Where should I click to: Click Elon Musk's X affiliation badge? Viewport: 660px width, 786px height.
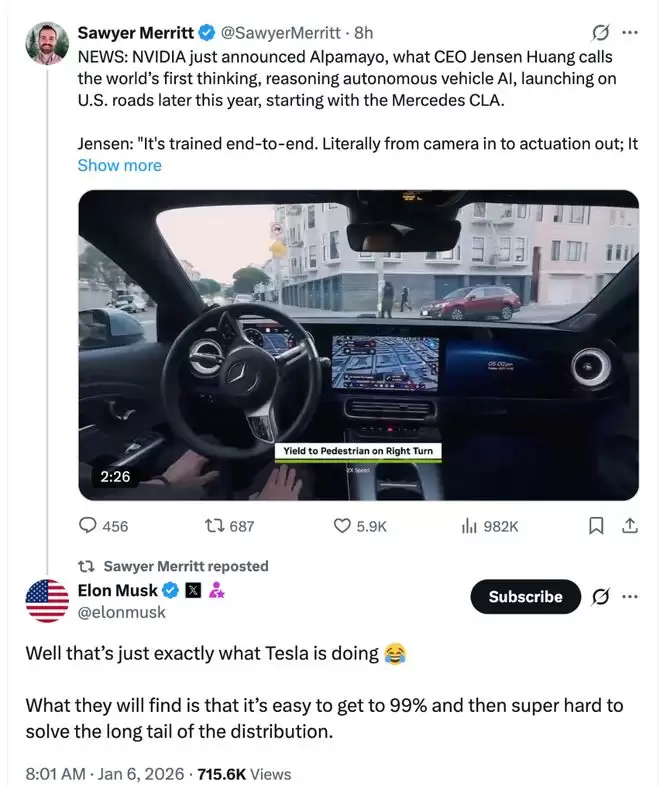click(194, 590)
